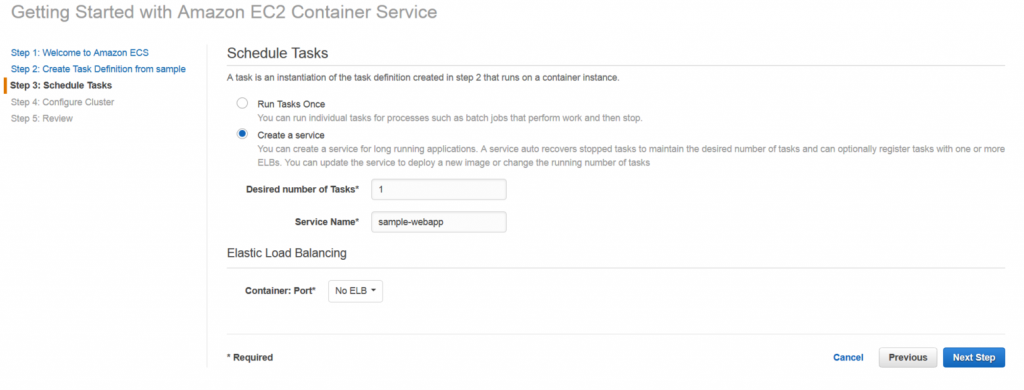
Task: Click the Container: Port label
Action: click(281, 291)
